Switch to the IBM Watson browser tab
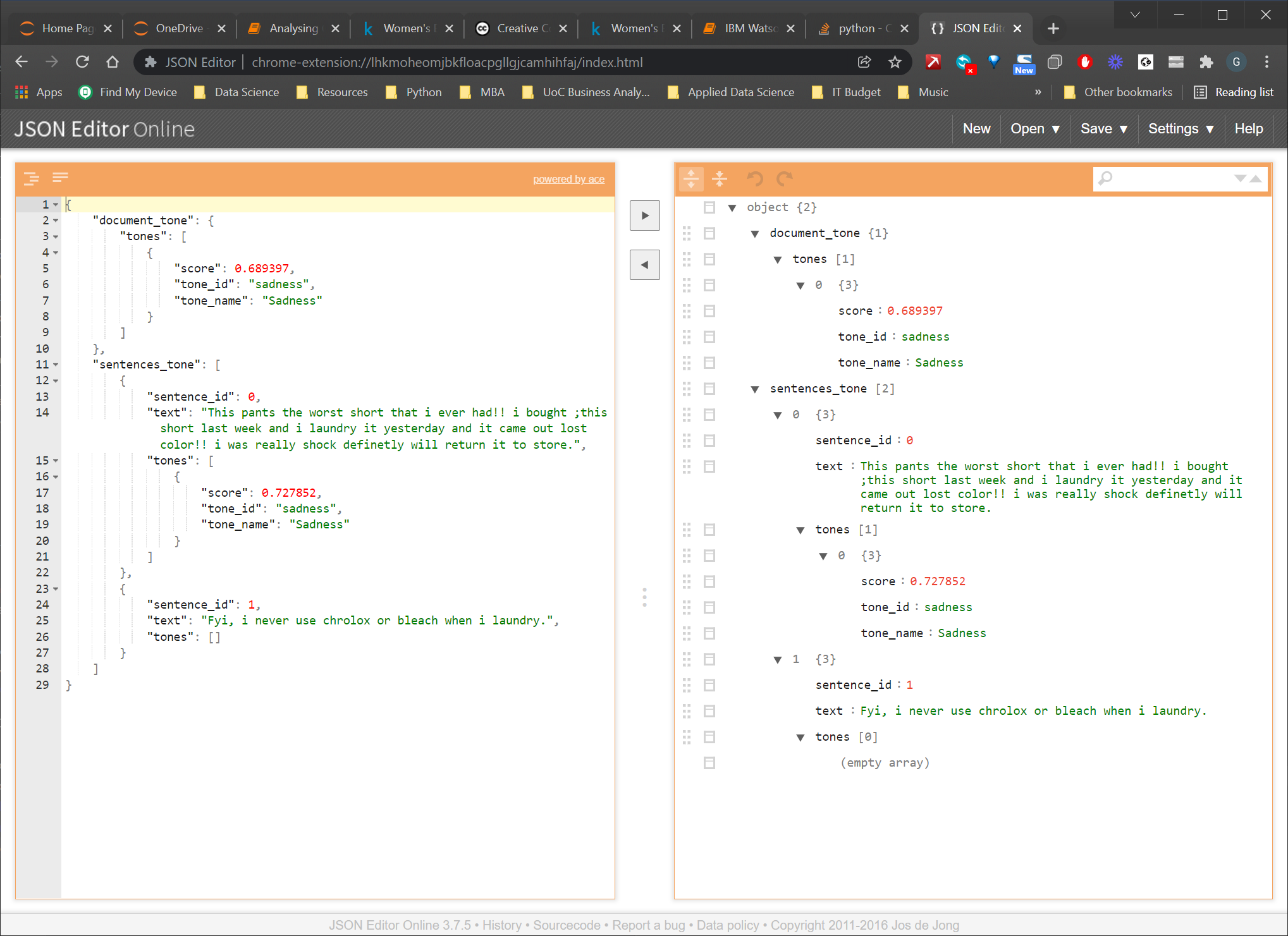The width and height of the screenshot is (1288, 936). [x=749, y=28]
